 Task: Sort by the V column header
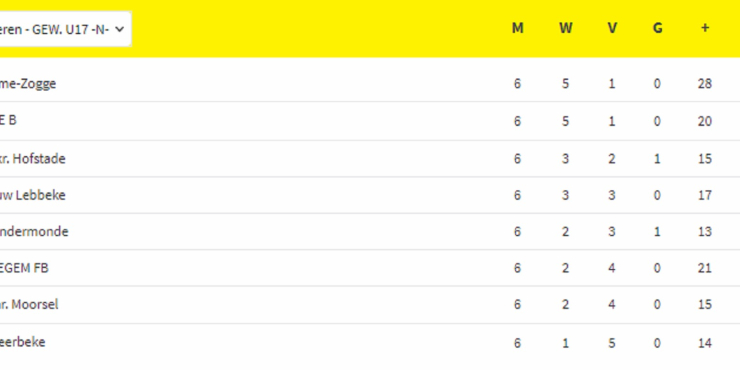[612, 28]
